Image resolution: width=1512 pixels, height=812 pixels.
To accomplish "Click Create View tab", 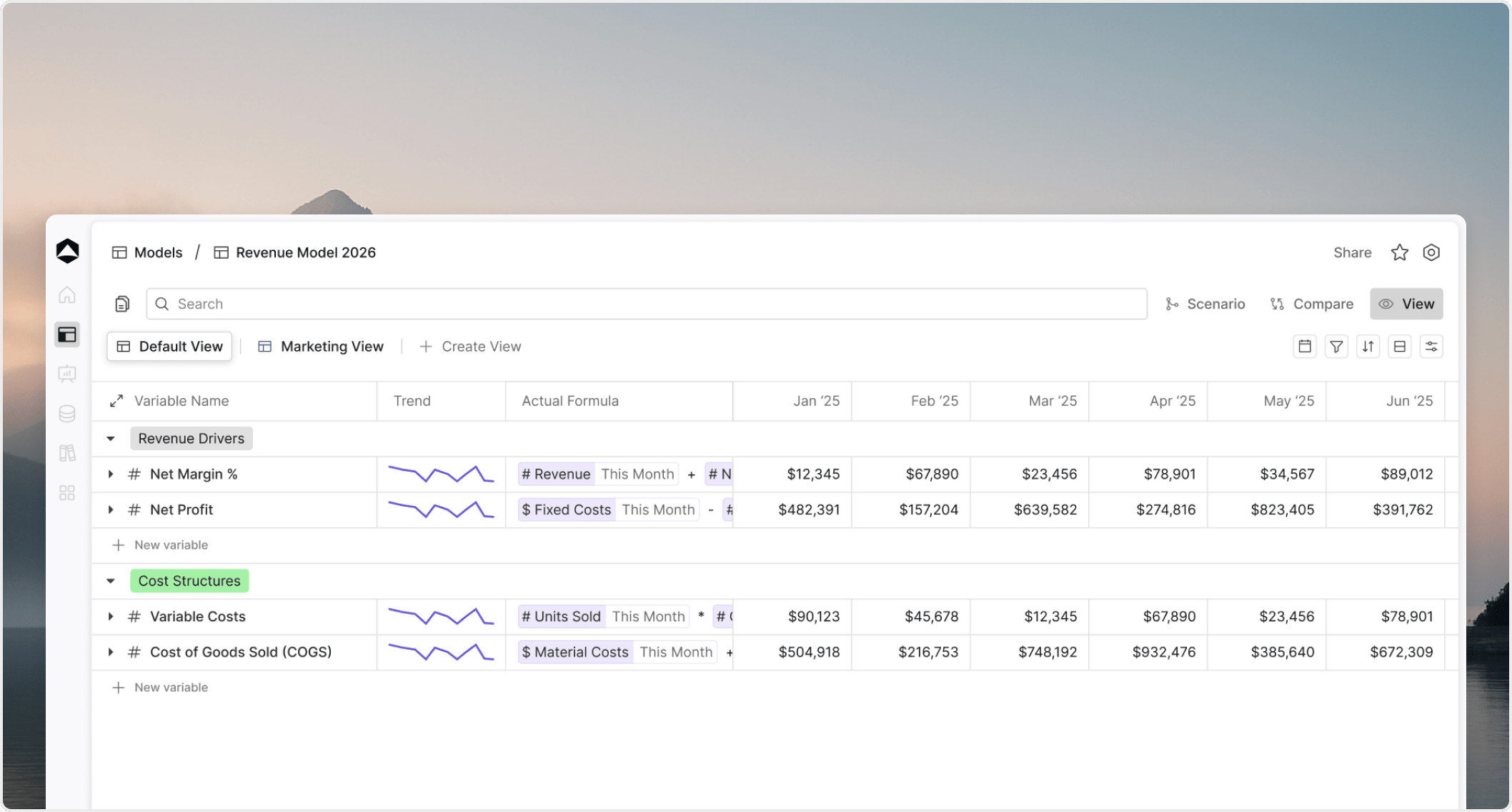I will point(470,346).
